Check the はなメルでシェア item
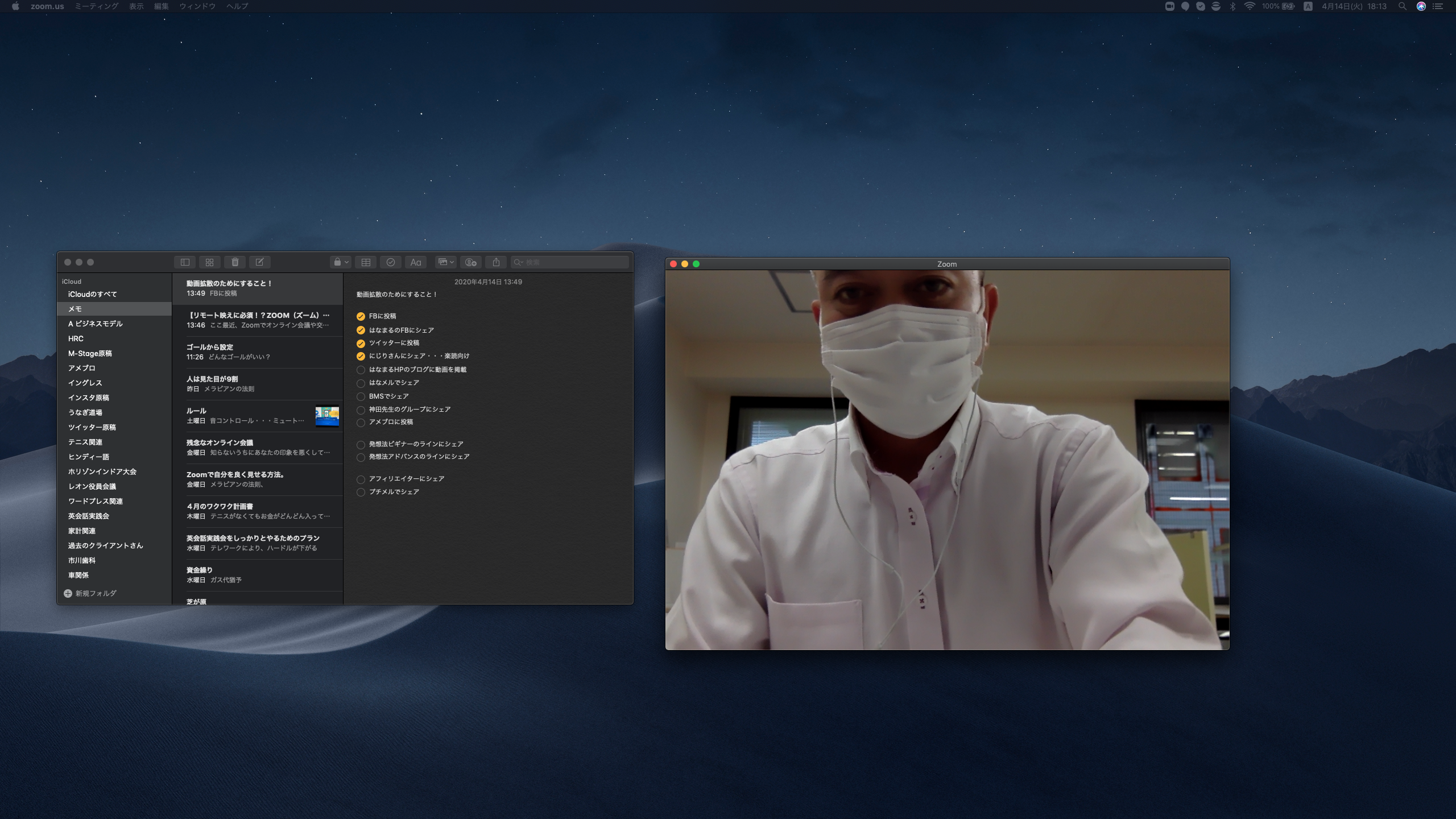This screenshot has width=1456, height=819. pyautogui.click(x=361, y=383)
